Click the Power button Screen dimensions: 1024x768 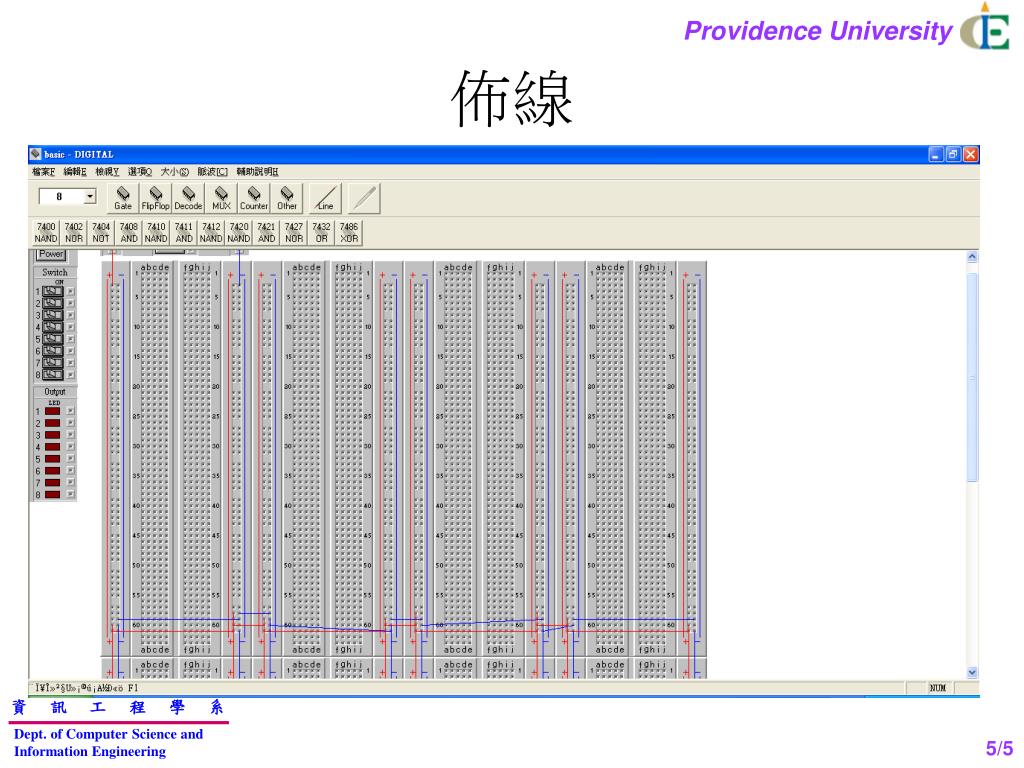click(x=51, y=254)
